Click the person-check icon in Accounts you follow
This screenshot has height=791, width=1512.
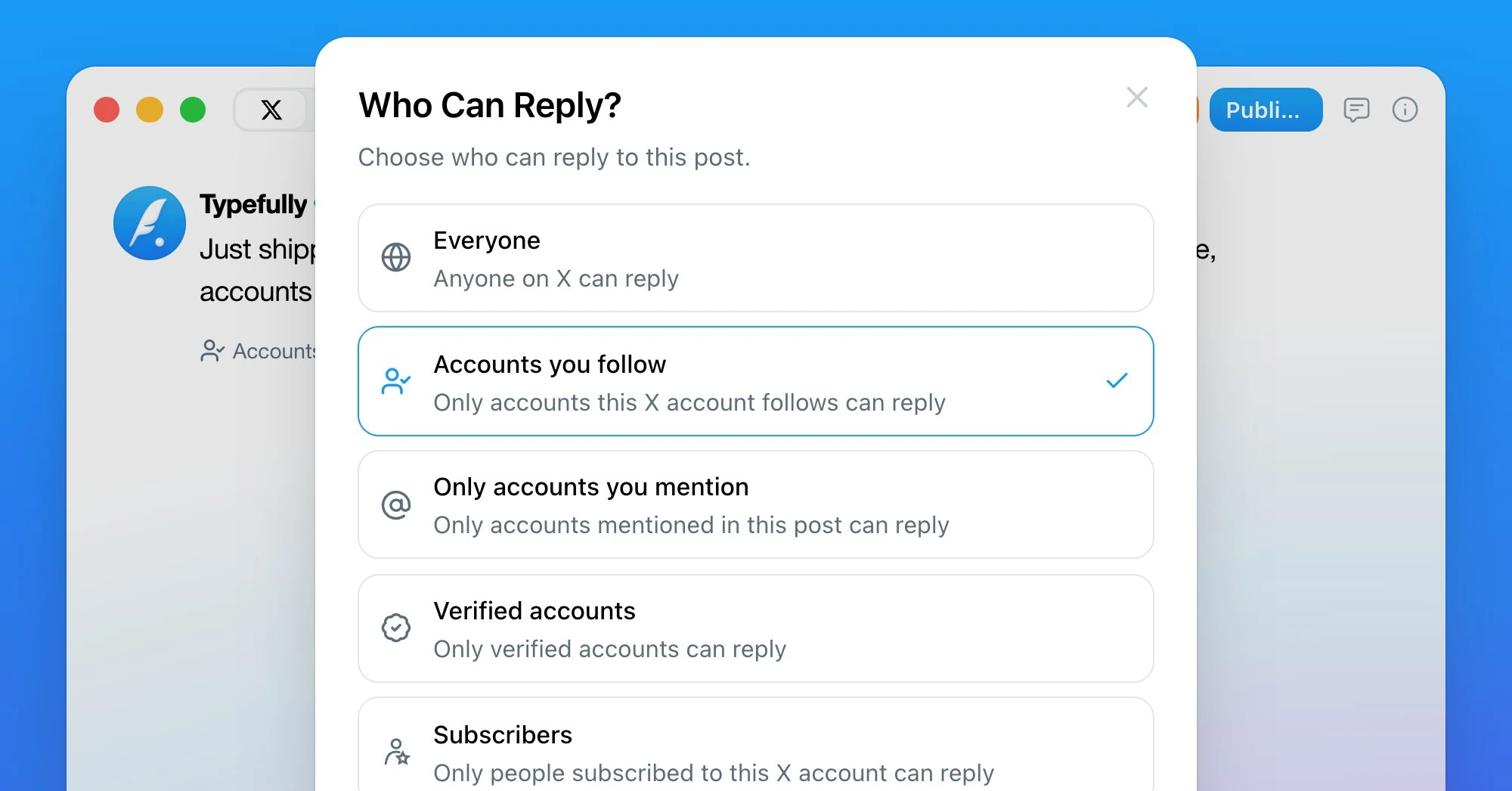[395, 381]
